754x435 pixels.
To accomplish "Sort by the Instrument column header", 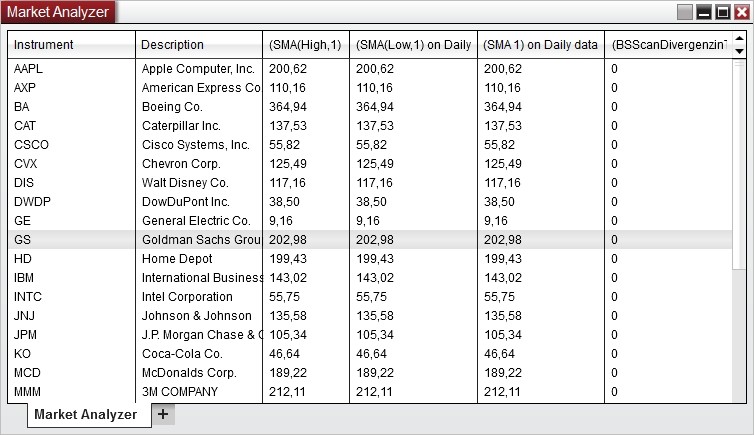I will coord(71,45).
